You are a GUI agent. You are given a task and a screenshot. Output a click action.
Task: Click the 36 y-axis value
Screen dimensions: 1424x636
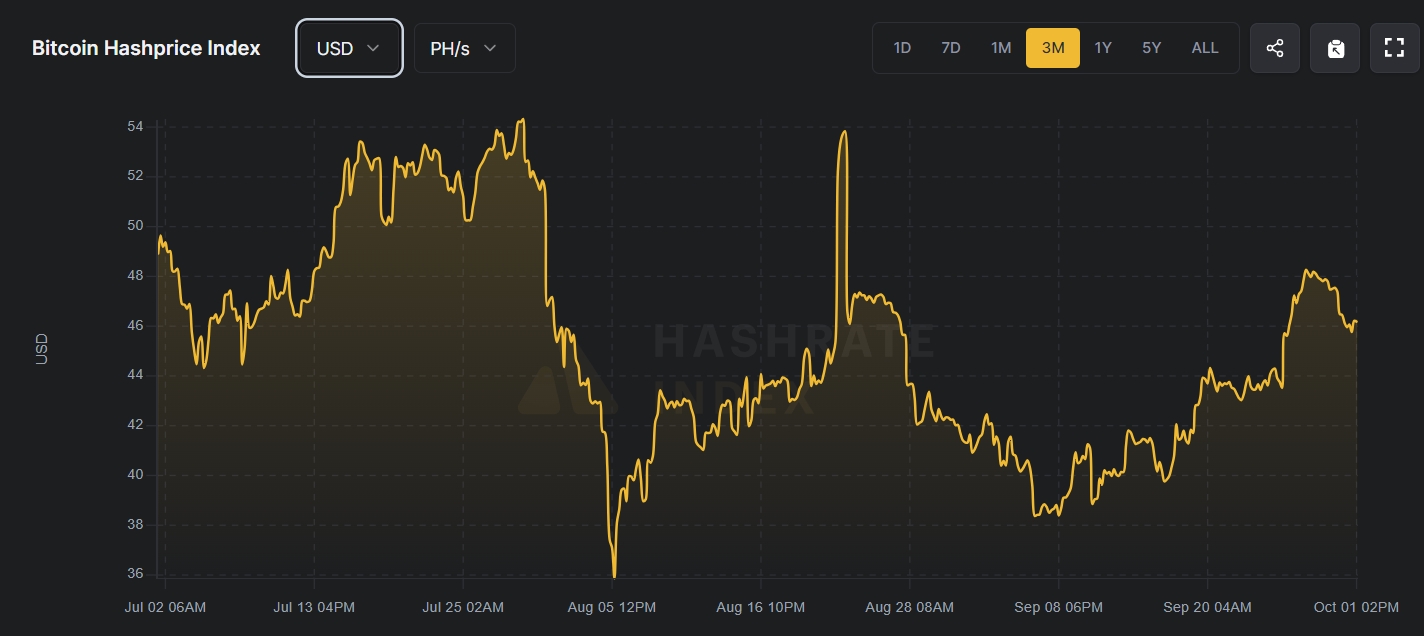pyautogui.click(x=135, y=574)
